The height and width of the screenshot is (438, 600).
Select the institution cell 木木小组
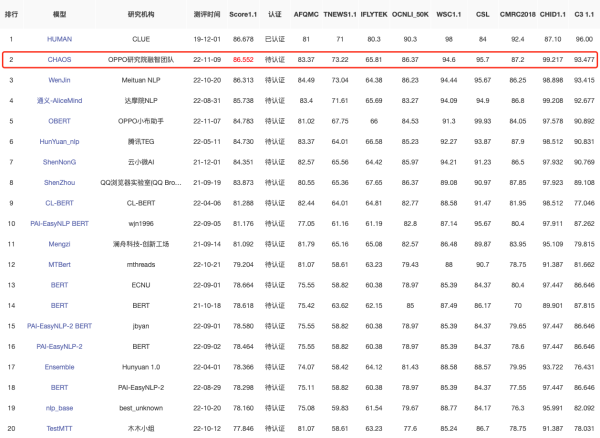tap(141, 428)
